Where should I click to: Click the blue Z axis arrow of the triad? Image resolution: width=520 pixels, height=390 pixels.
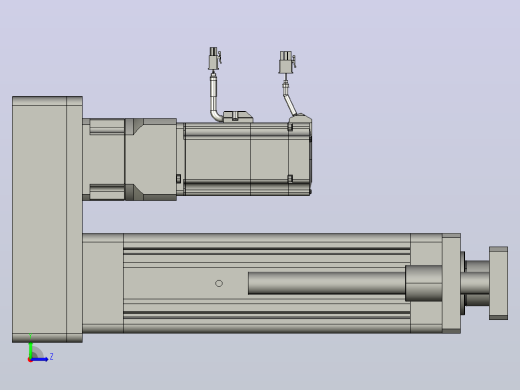tap(39, 359)
